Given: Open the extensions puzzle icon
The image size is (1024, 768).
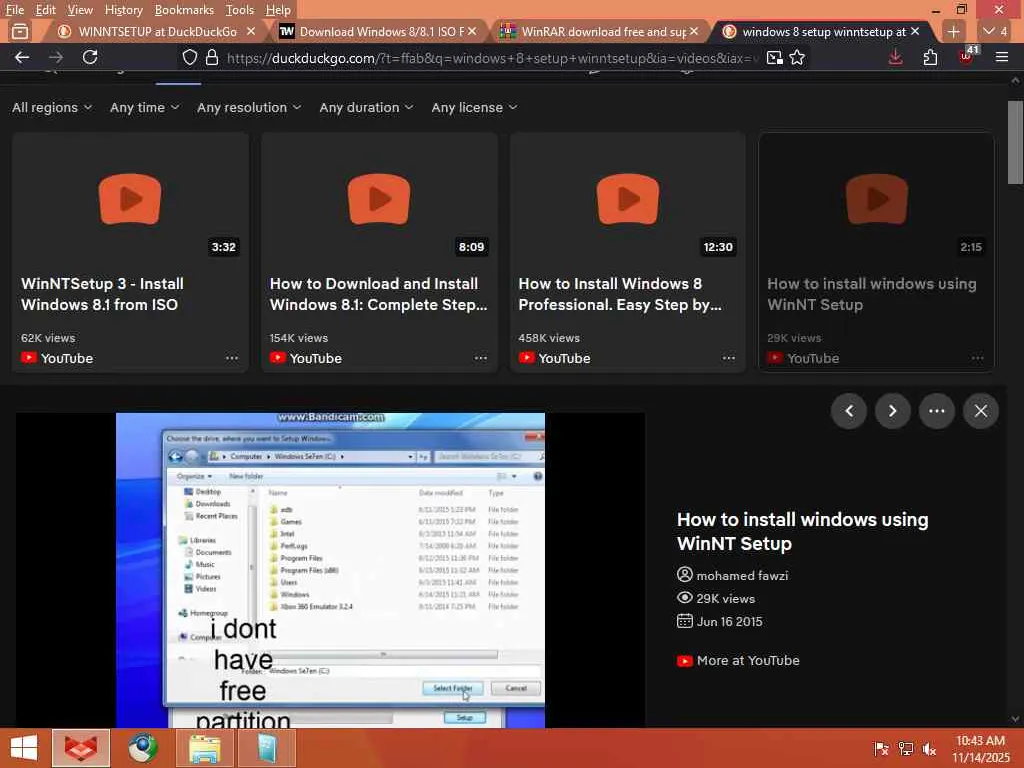Looking at the screenshot, I should tap(931, 57).
